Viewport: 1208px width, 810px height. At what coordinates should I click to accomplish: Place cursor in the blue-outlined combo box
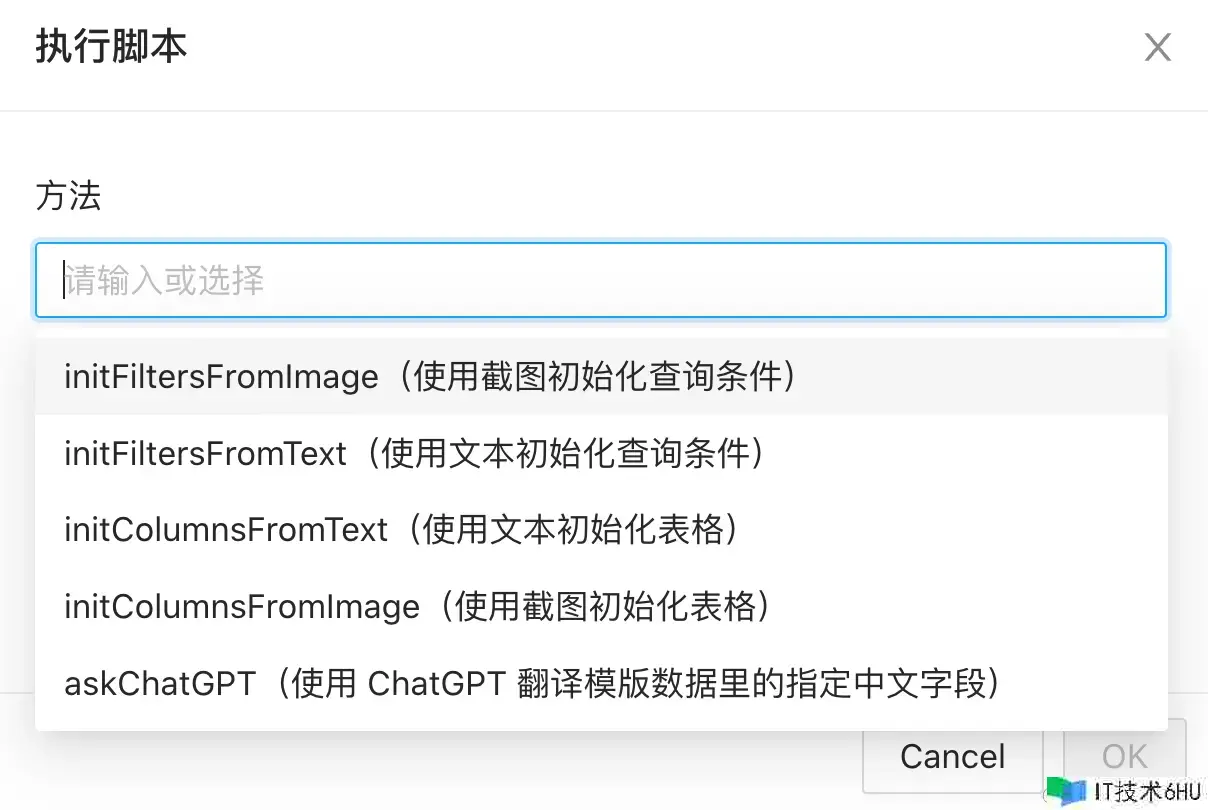pos(601,280)
